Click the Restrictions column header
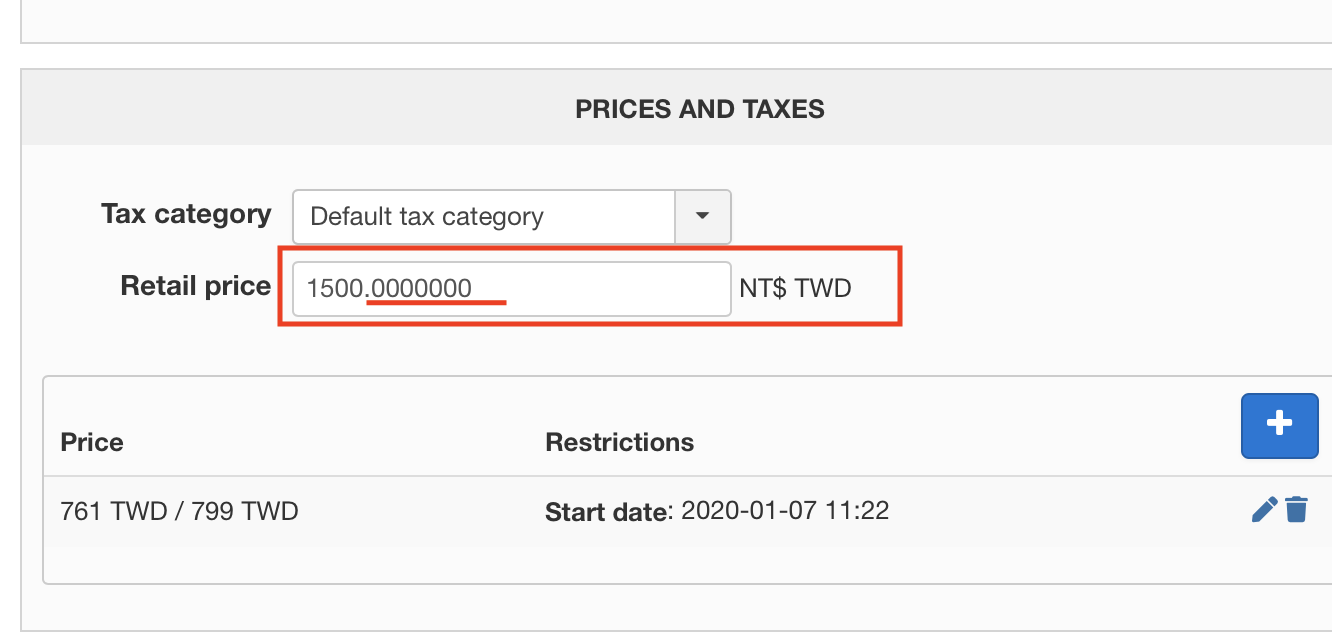The width and height of the screenshot is (1332, 636). [619, 442]
